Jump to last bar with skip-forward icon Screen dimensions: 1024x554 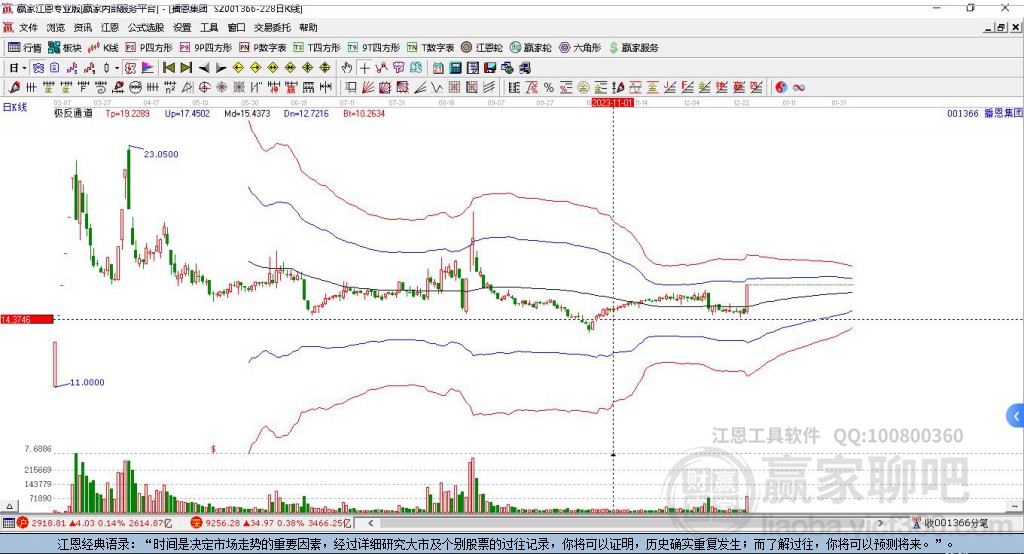pos(186,68)
